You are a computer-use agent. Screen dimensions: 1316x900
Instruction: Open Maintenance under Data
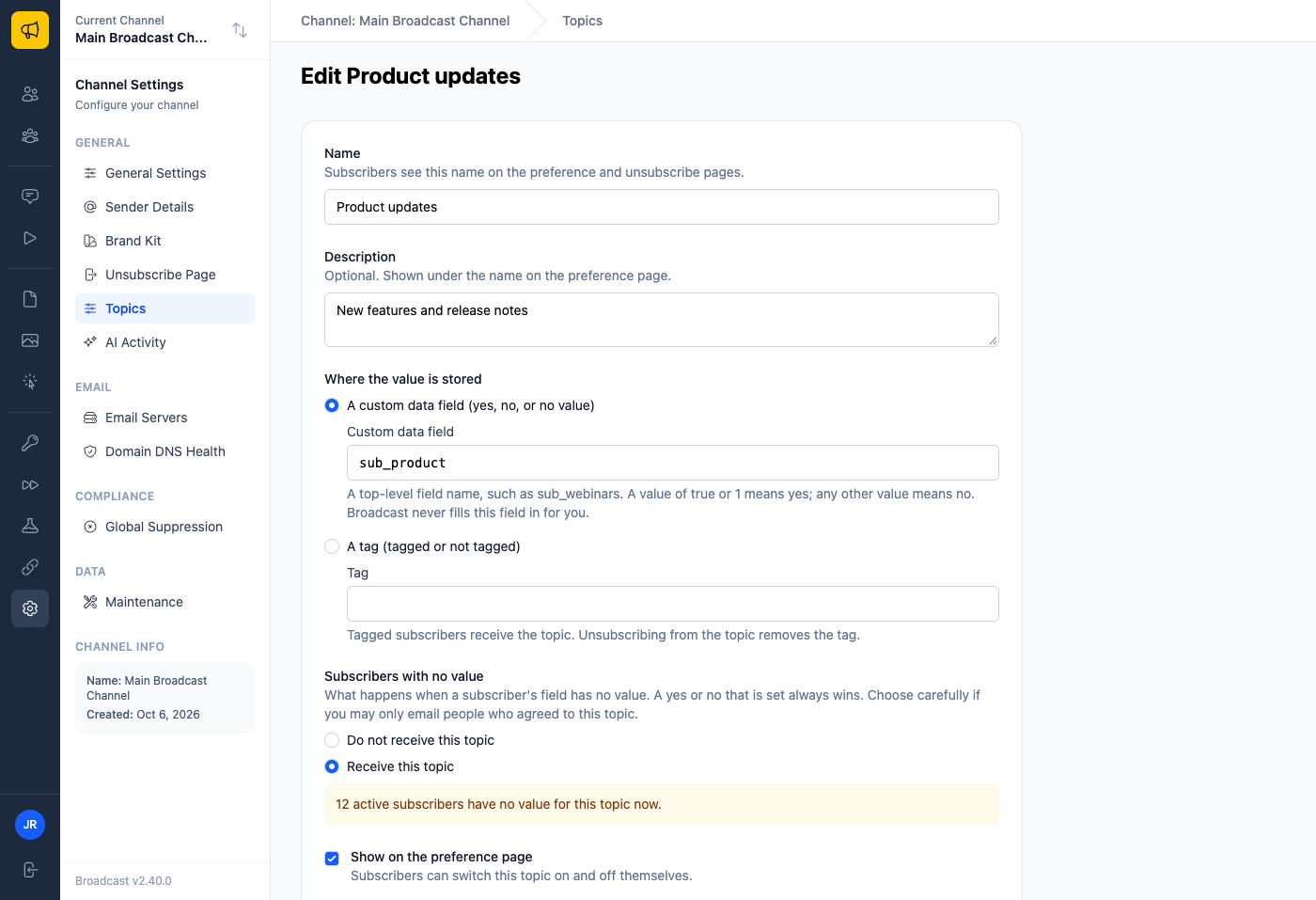164,602
